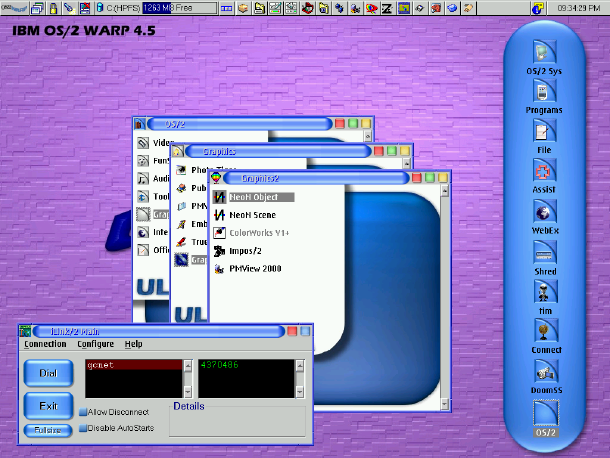This screenshot has width=610, height=458.
Task: Click the clock showing 09:34:29 PM
Action: pyautogui.click(x=578, y=8)
